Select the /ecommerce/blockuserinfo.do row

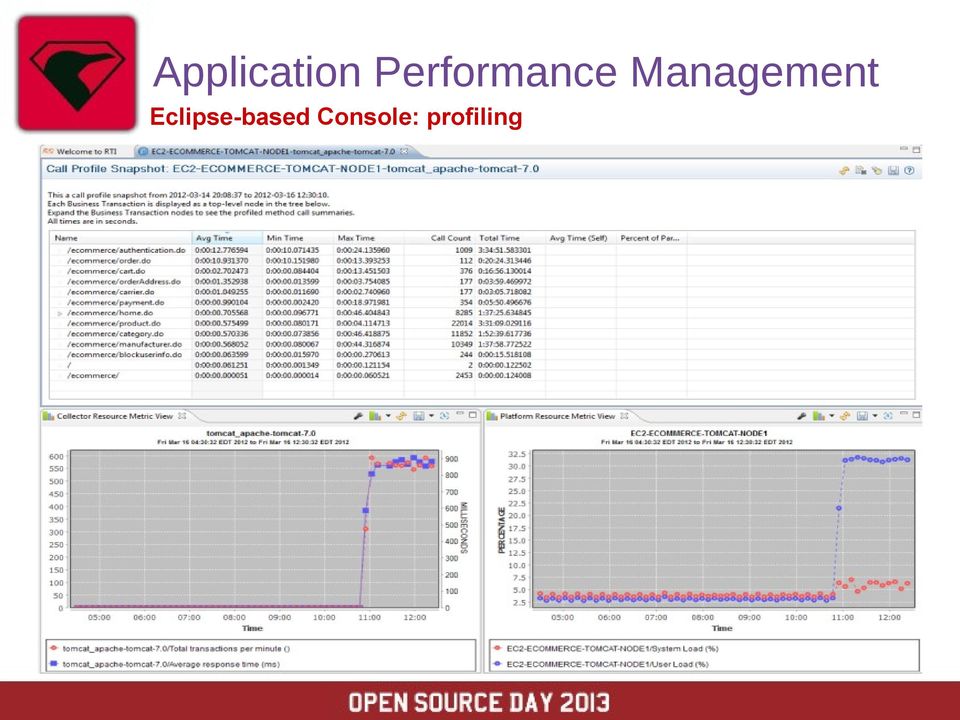(x=482, y=354)
